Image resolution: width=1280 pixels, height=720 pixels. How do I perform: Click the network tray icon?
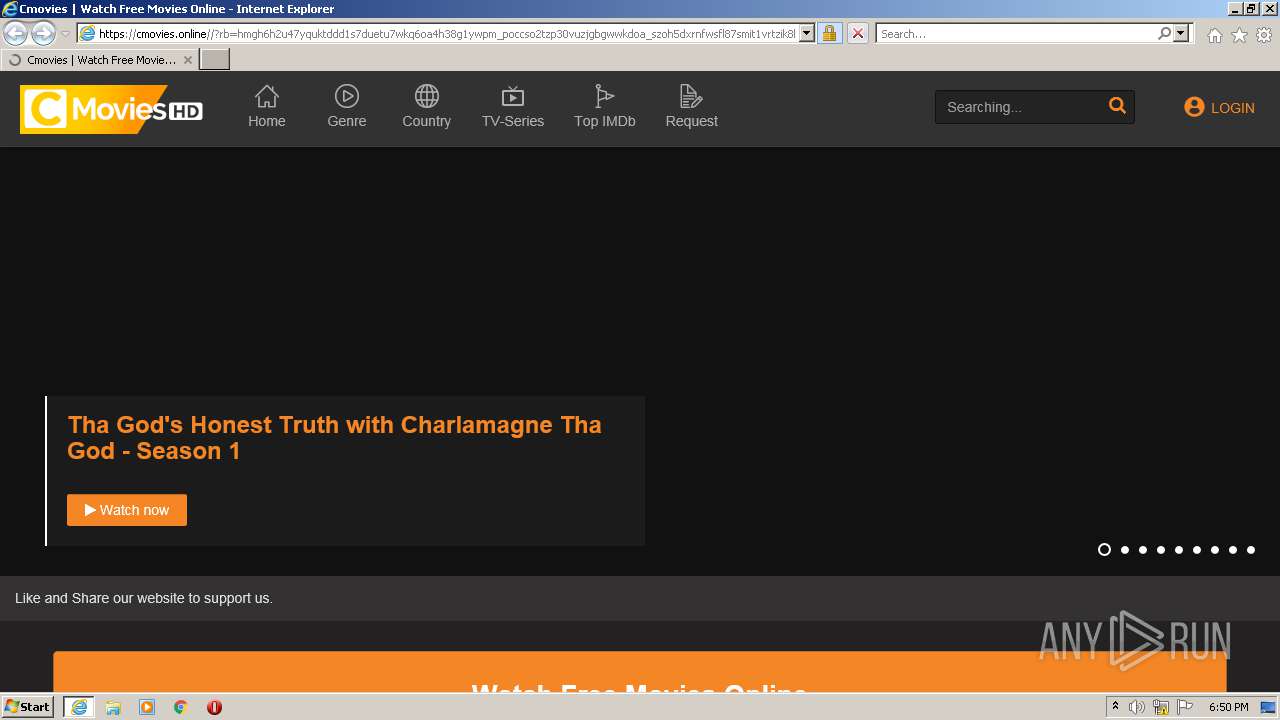(1161, 707)
